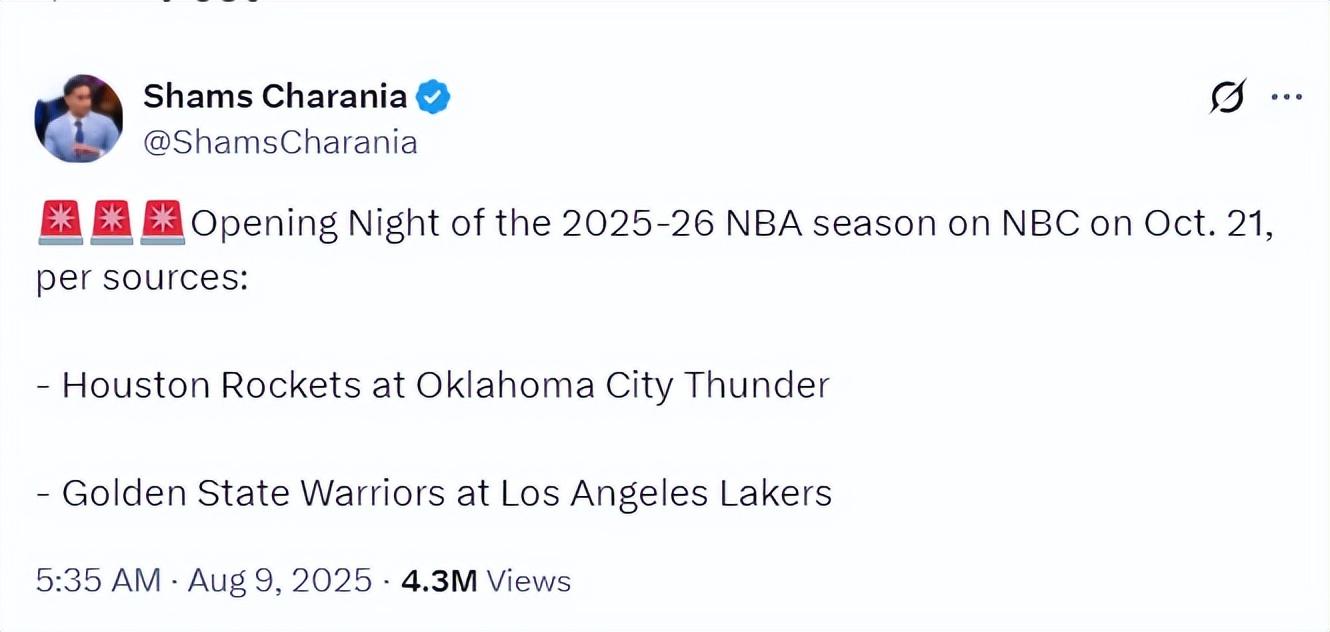Screen dimensions: 1330x632
Task: Click Shams Charania's profile avatar
Action: click(x=78, y=118)
